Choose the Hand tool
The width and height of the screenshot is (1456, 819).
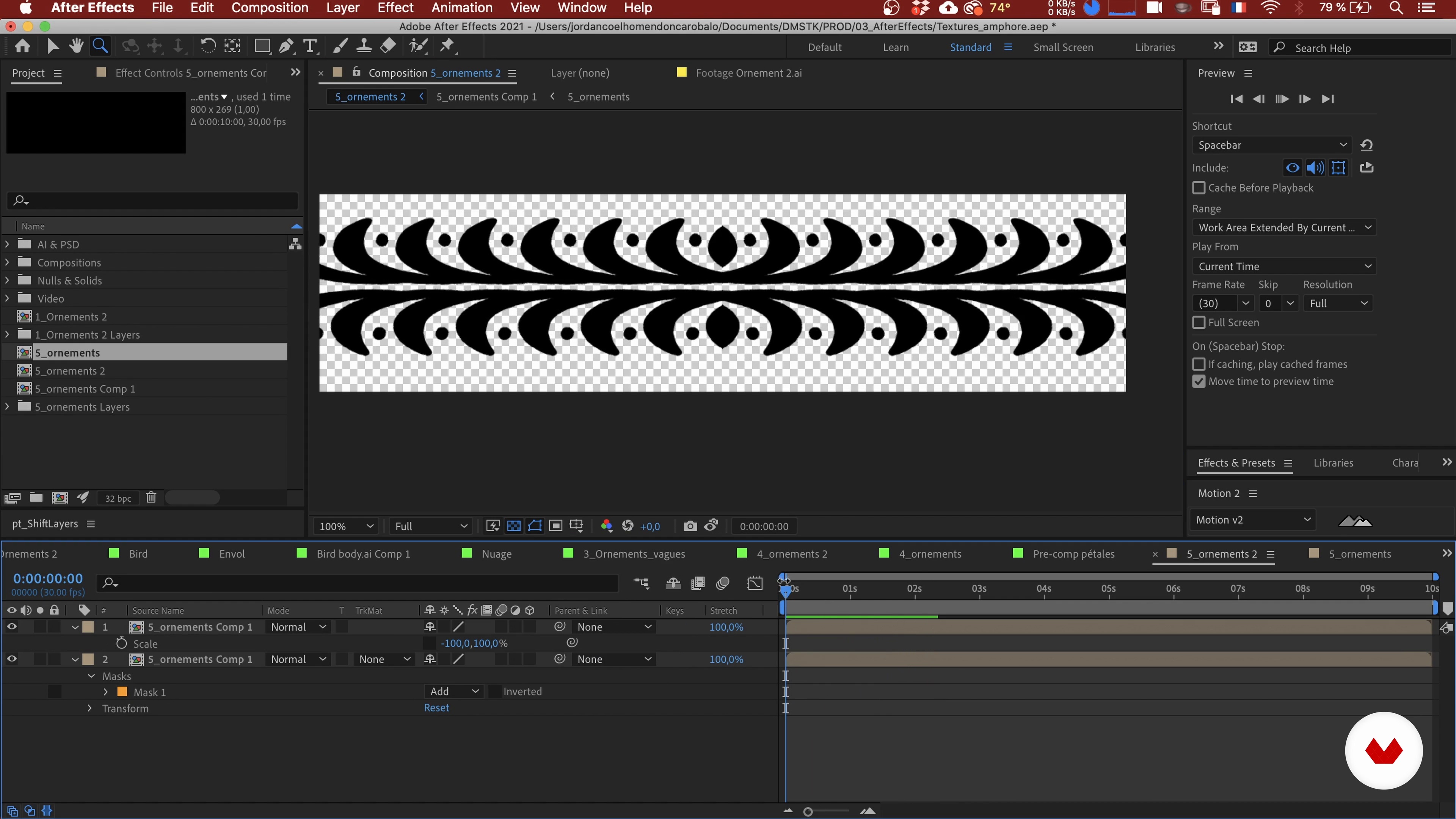pos(76,46)
